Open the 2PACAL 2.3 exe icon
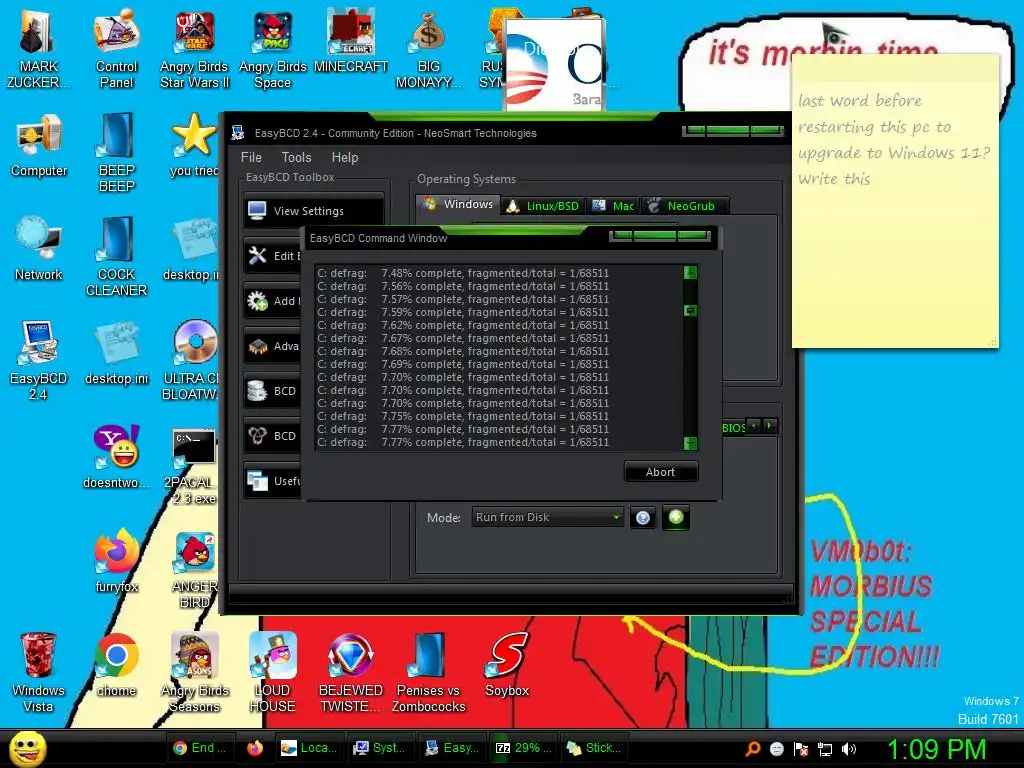The image size is (1024, 768). 193,465
